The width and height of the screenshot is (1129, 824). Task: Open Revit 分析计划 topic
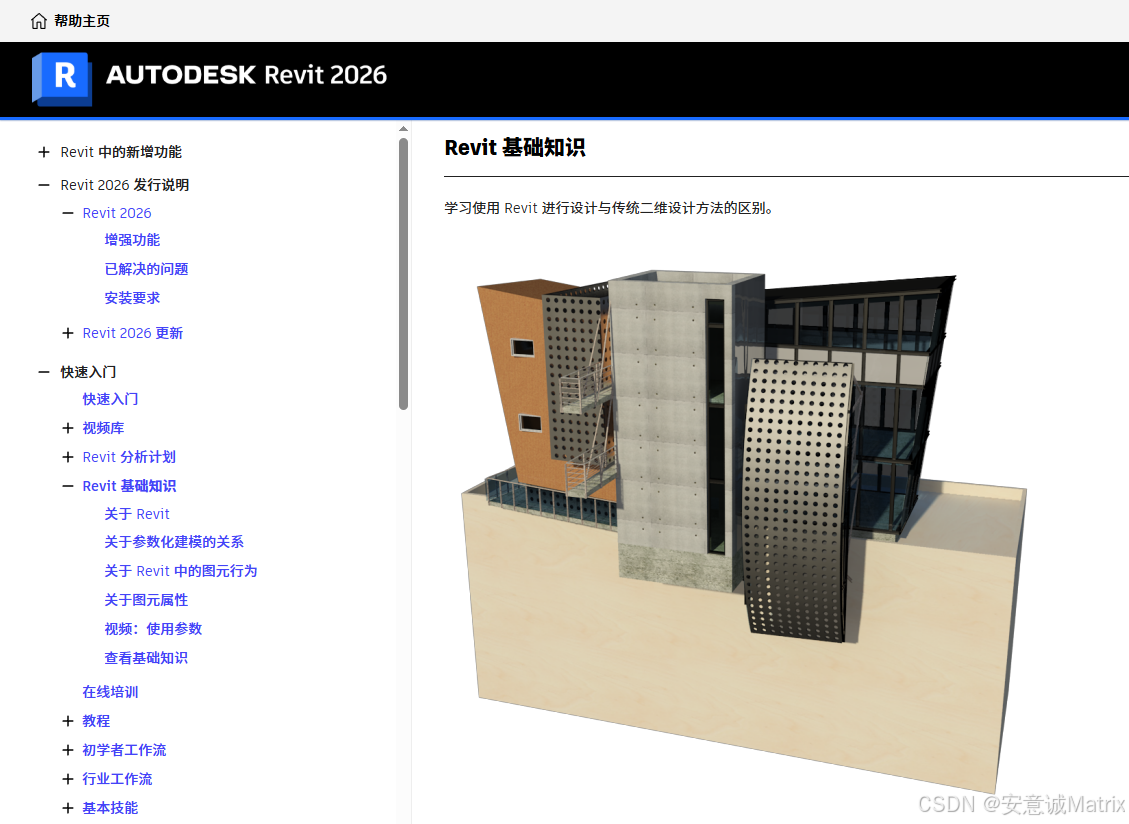coord(129,457)
